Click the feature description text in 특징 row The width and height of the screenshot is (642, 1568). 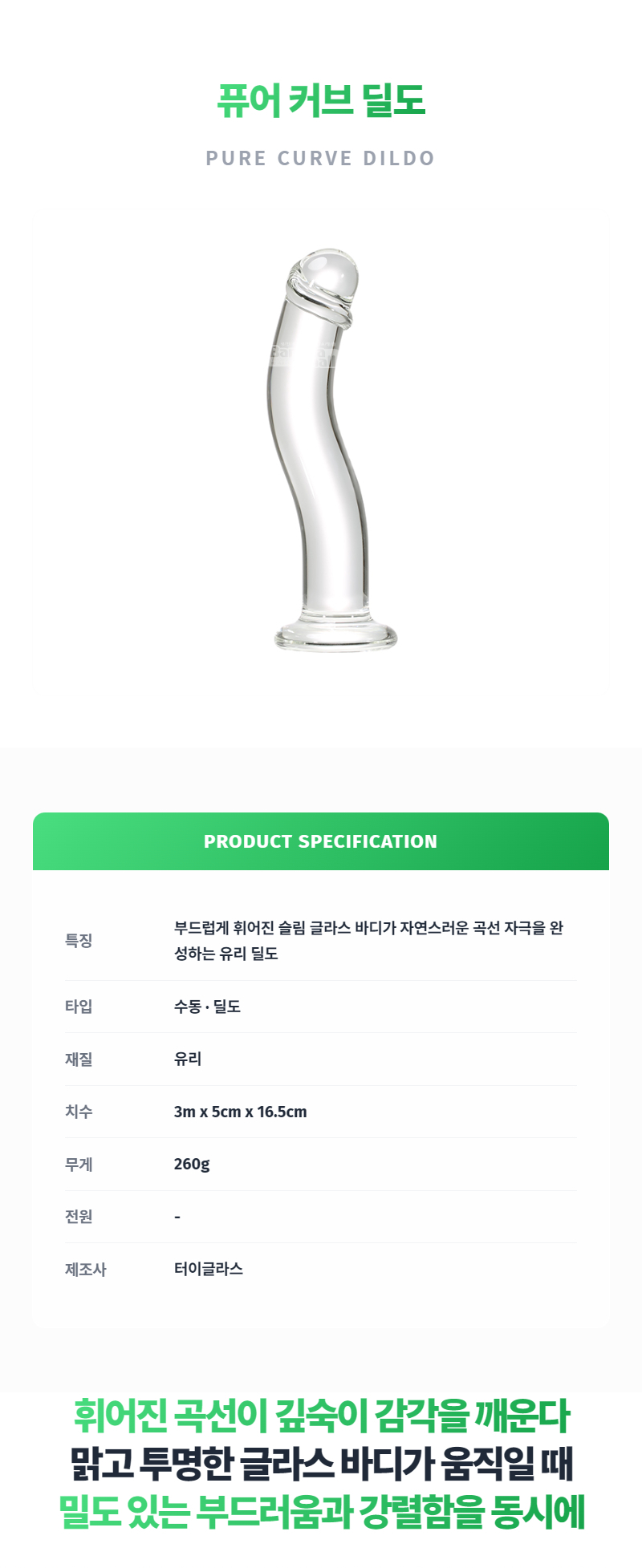click(368, 940)
